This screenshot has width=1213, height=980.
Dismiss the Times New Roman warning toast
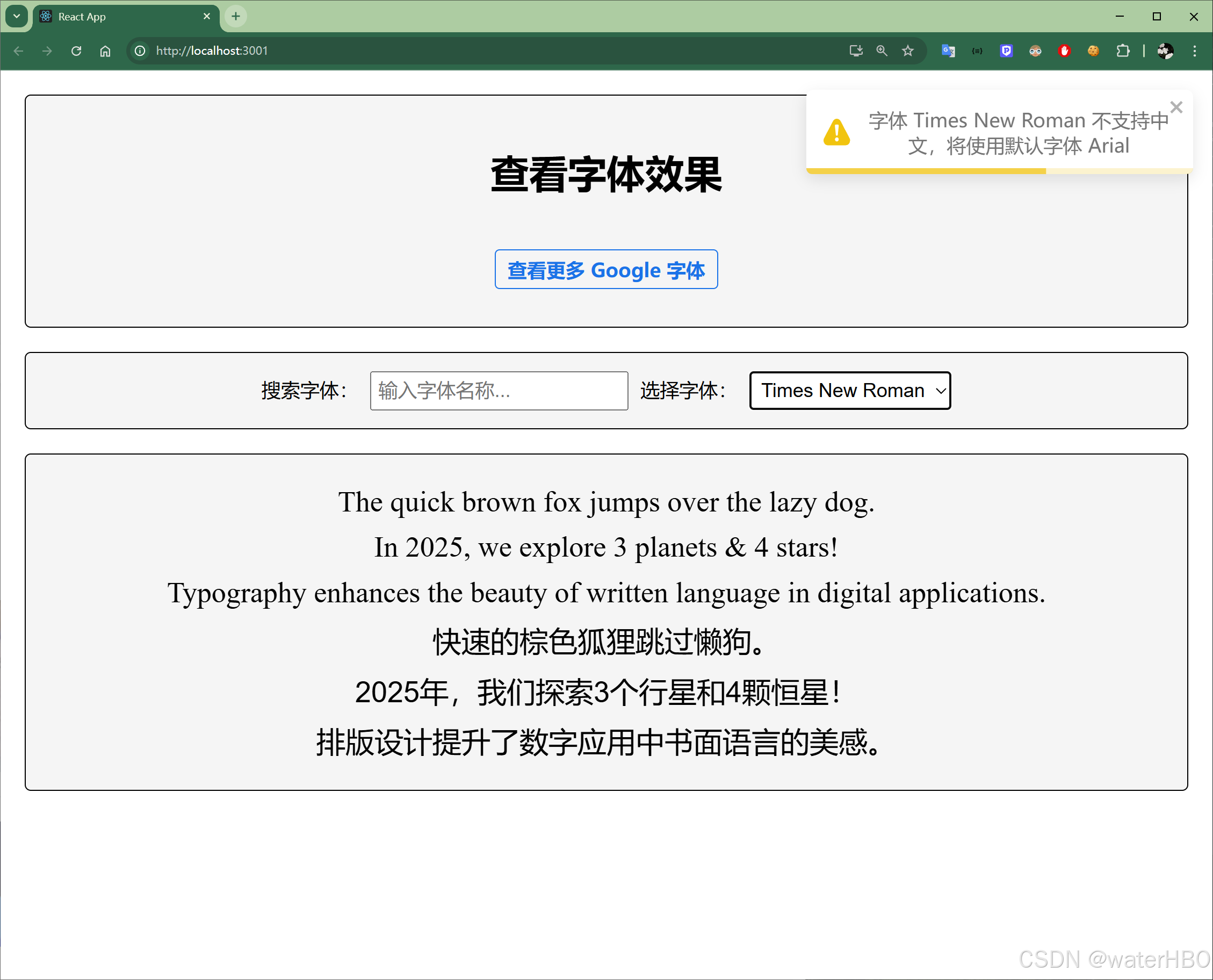[1176, 107]
